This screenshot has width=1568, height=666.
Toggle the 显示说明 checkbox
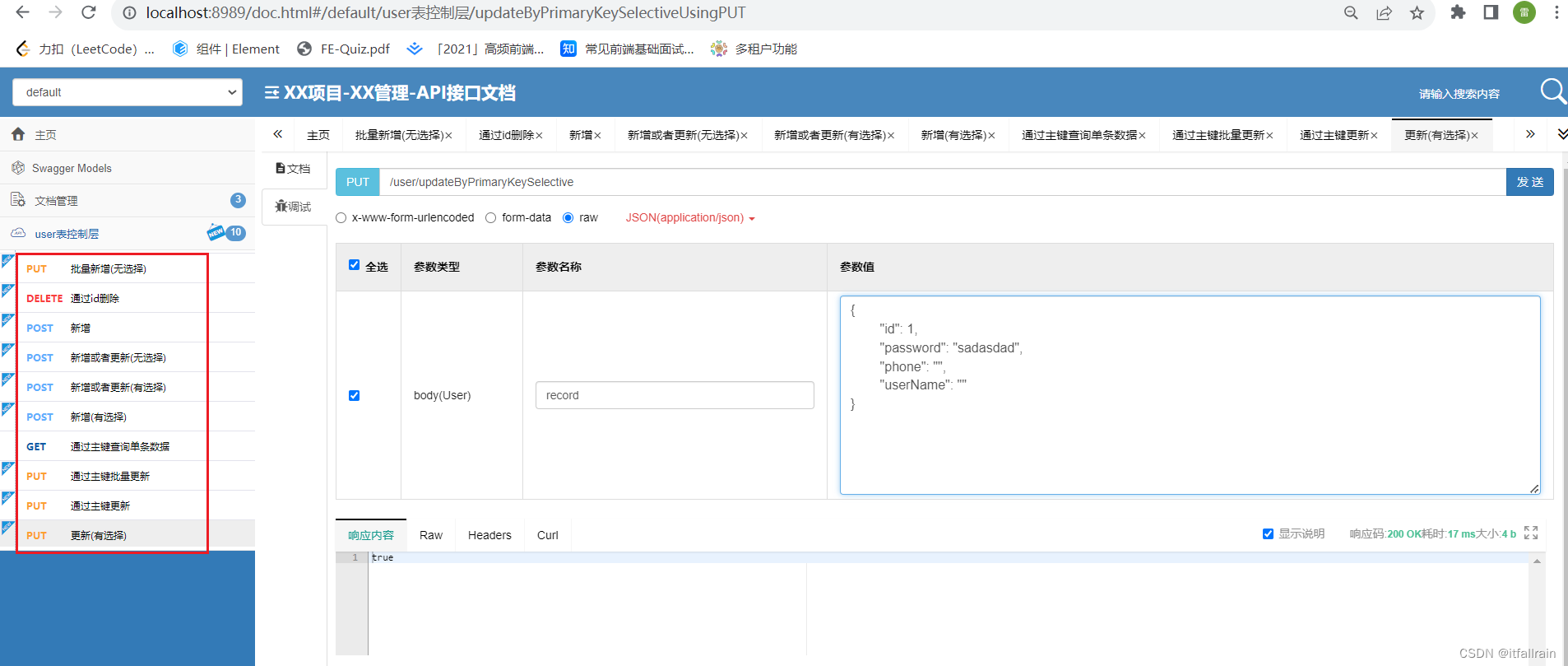tap(1268, 533)
